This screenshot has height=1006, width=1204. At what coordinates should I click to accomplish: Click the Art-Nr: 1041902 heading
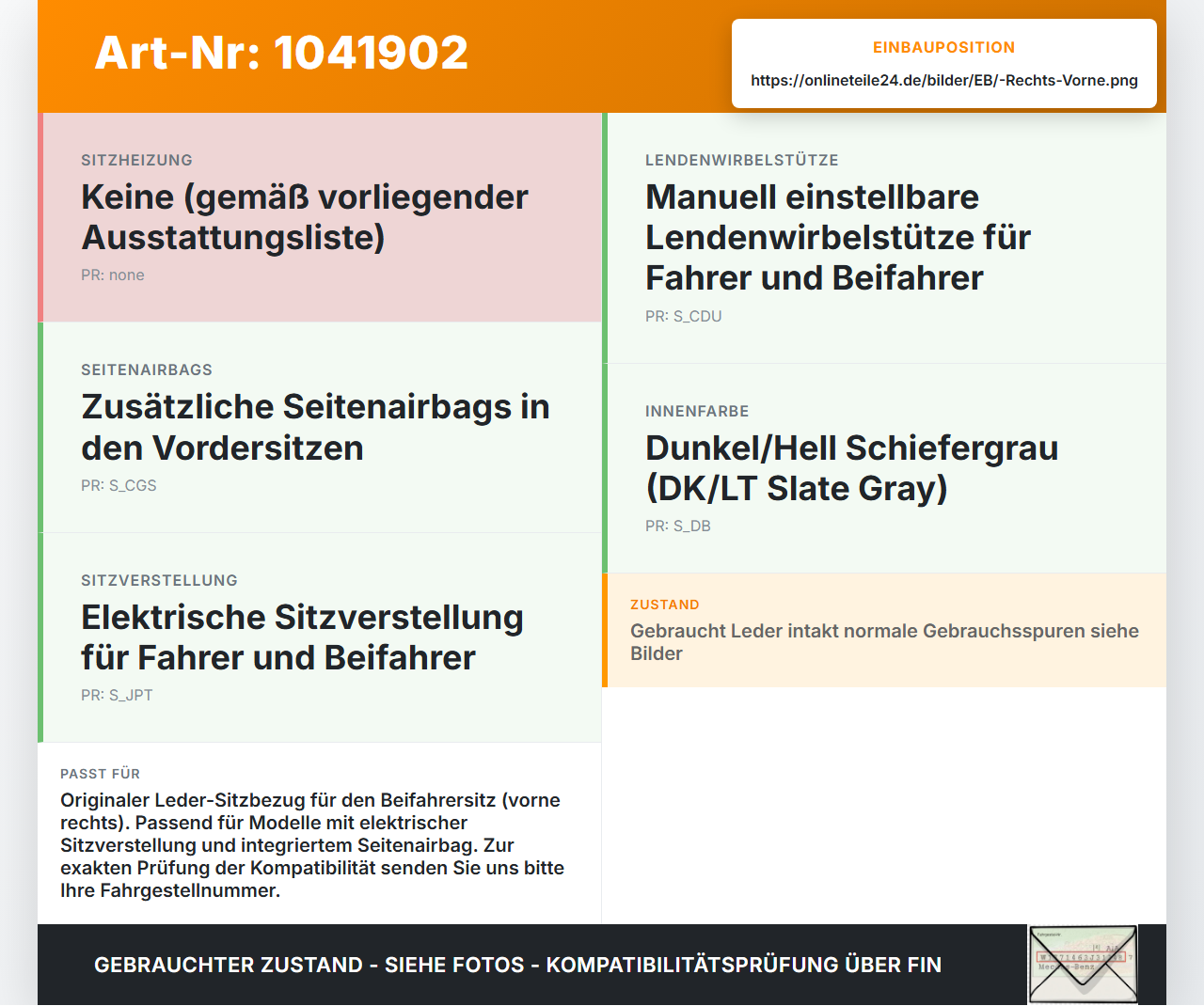(x=281, y=53)
